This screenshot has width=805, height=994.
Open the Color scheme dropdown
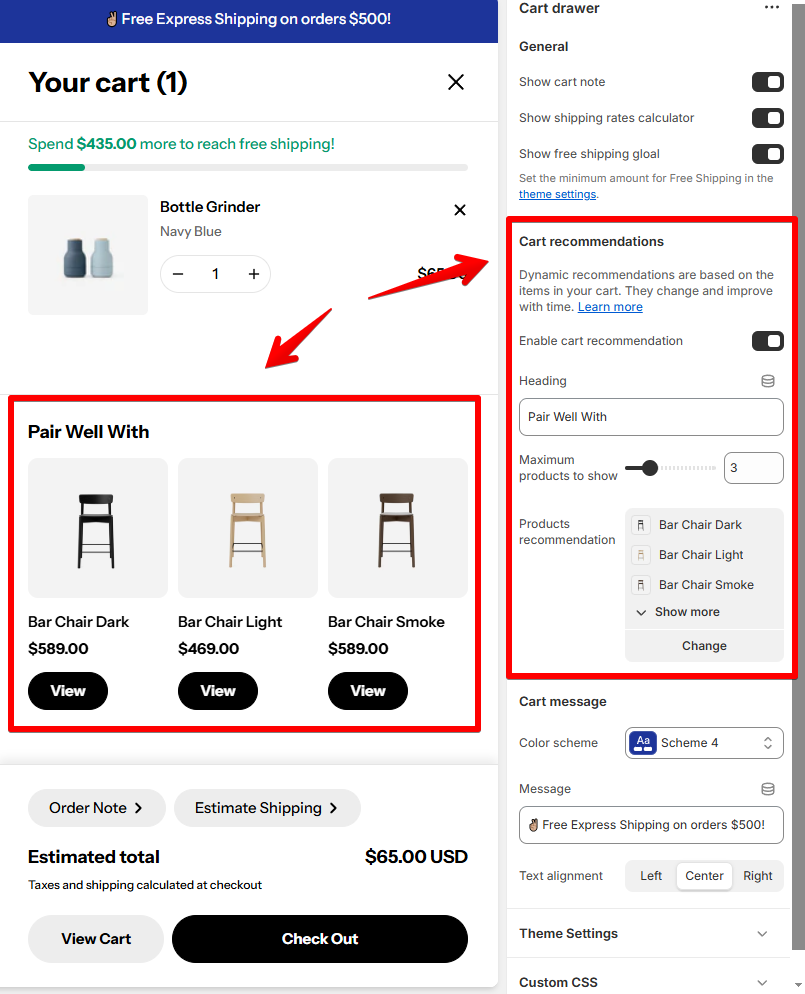pos(704,743)
